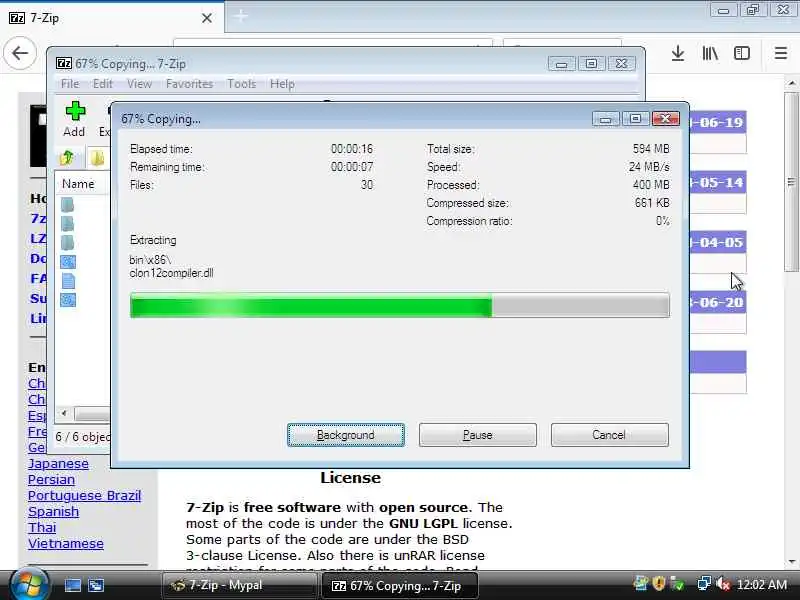The image size is (800, 600).
Task: Click the Total size value 594 MB
Action: point(651,149)
